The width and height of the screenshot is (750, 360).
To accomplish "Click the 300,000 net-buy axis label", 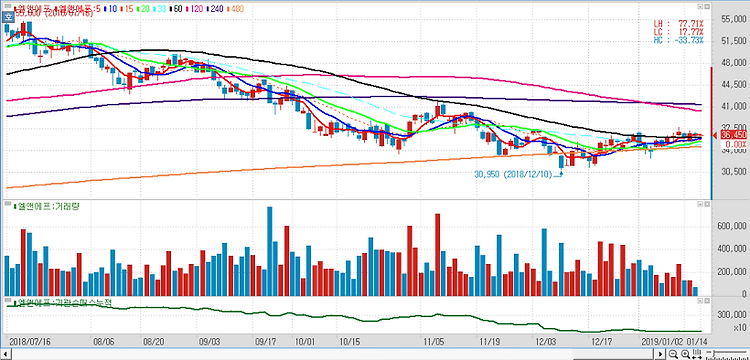I will (x=732, y=315).
